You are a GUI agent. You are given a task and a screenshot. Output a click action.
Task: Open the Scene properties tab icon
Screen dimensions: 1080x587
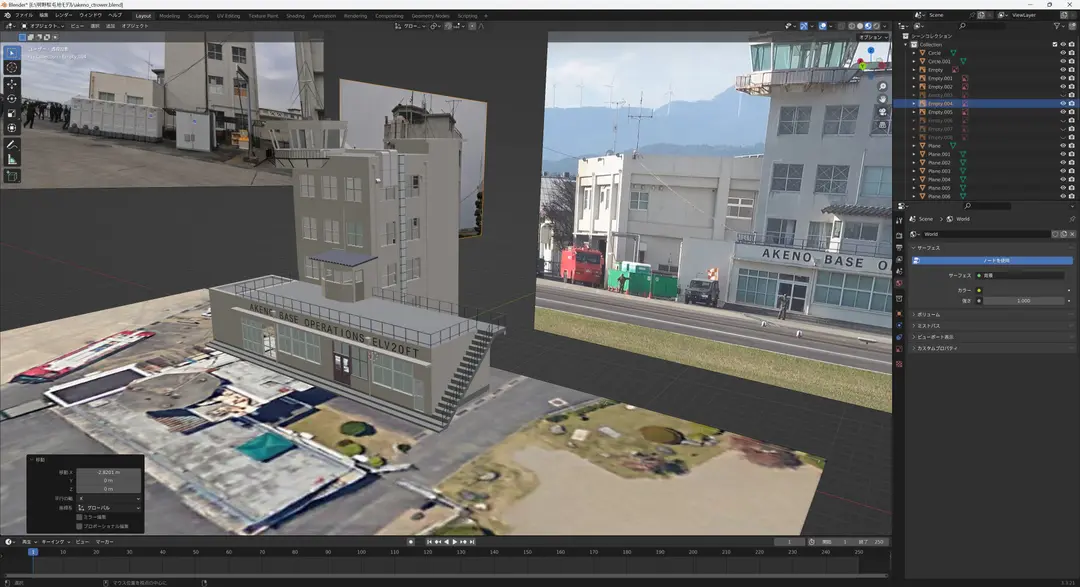(899, 271)
